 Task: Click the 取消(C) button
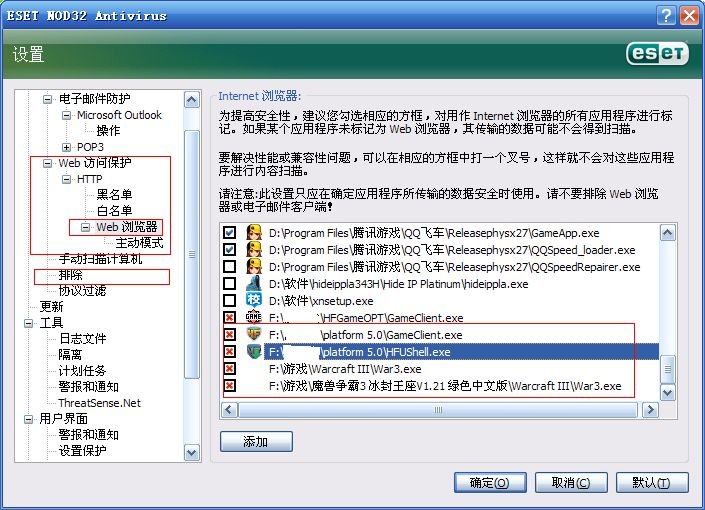[x=571, y=483]
